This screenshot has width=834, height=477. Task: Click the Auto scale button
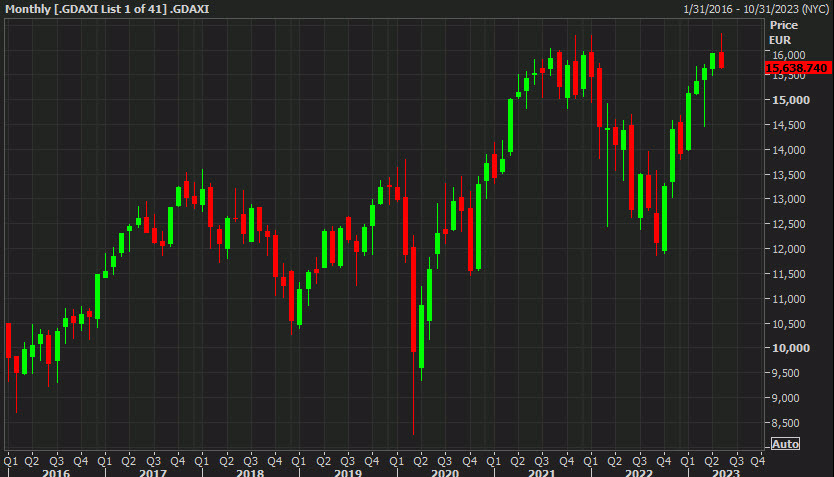coord(785,443)
